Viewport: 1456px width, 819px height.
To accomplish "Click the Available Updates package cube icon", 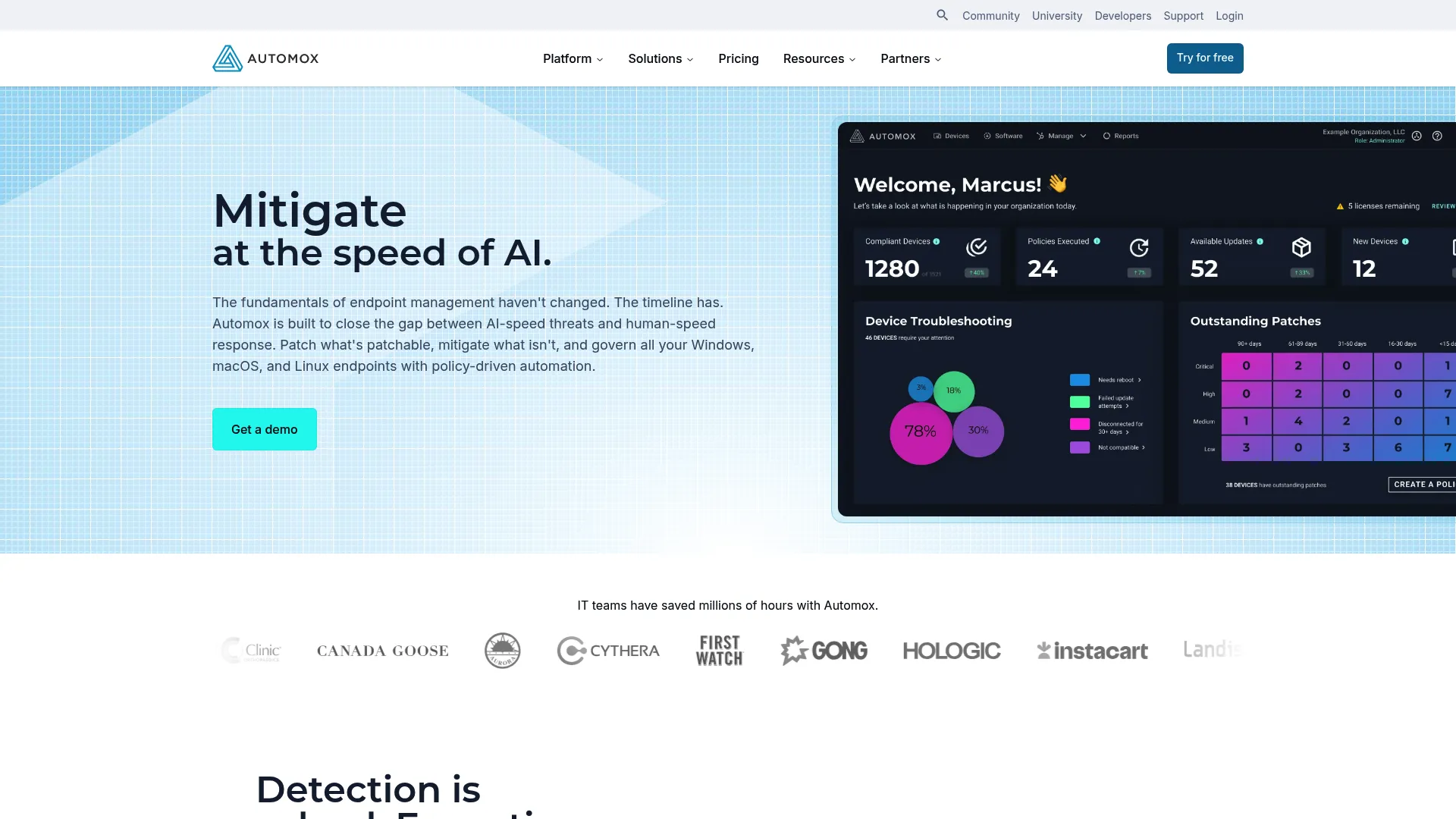I will [1301, 247].
